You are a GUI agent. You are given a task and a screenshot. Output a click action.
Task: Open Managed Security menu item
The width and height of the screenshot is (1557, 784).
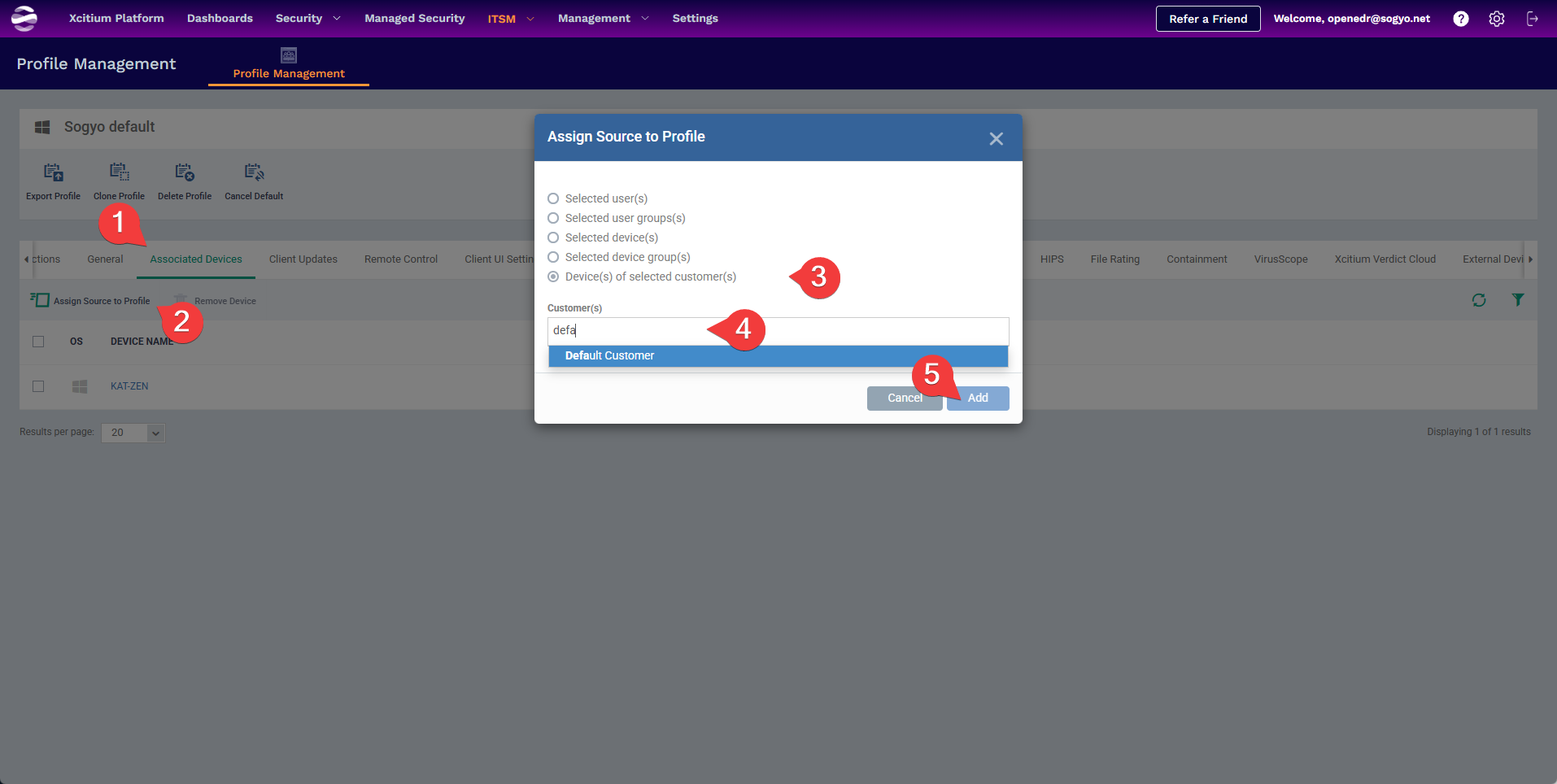(x=415, y=18)
